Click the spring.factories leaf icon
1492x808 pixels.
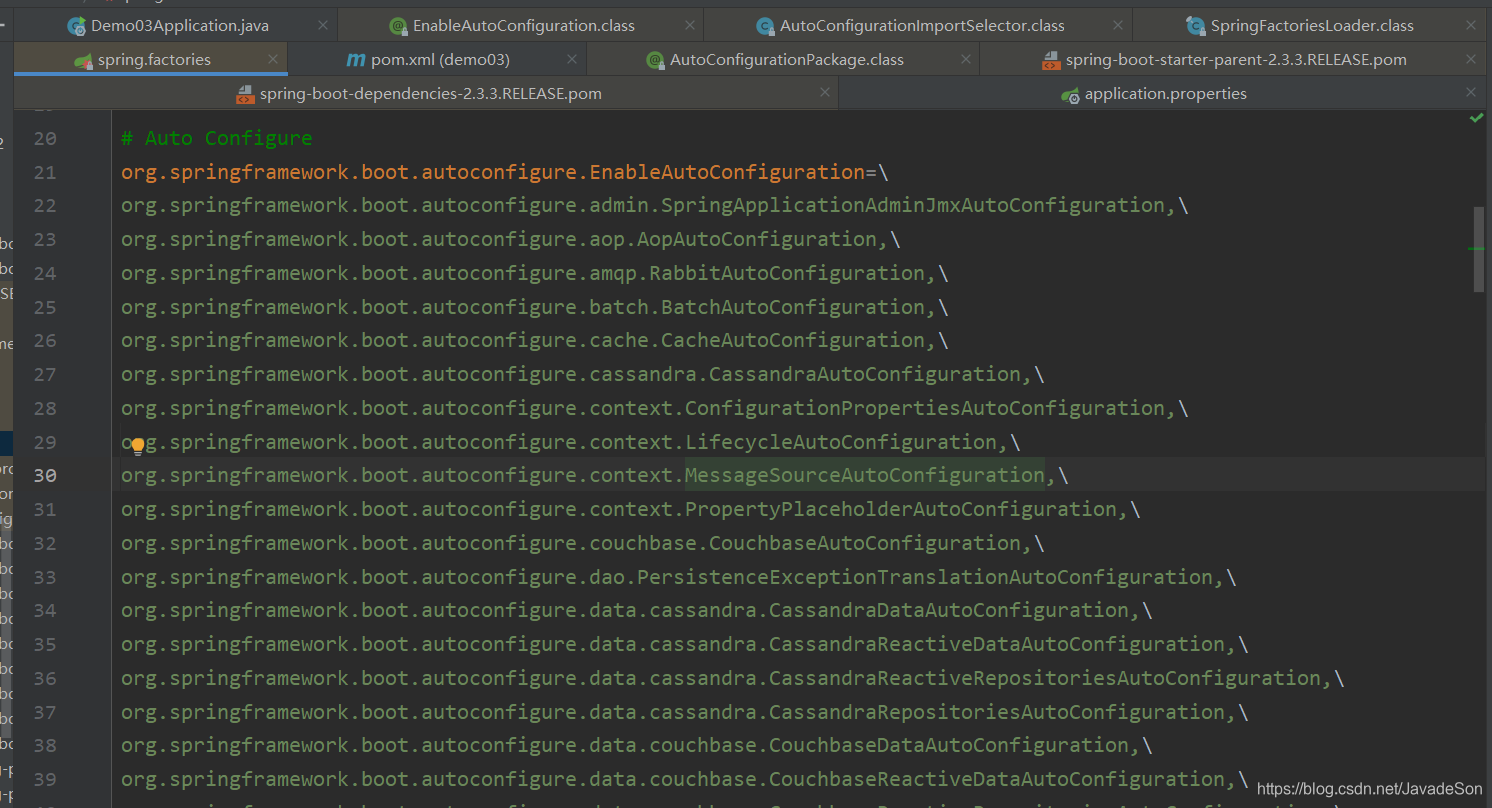[84, 60]
